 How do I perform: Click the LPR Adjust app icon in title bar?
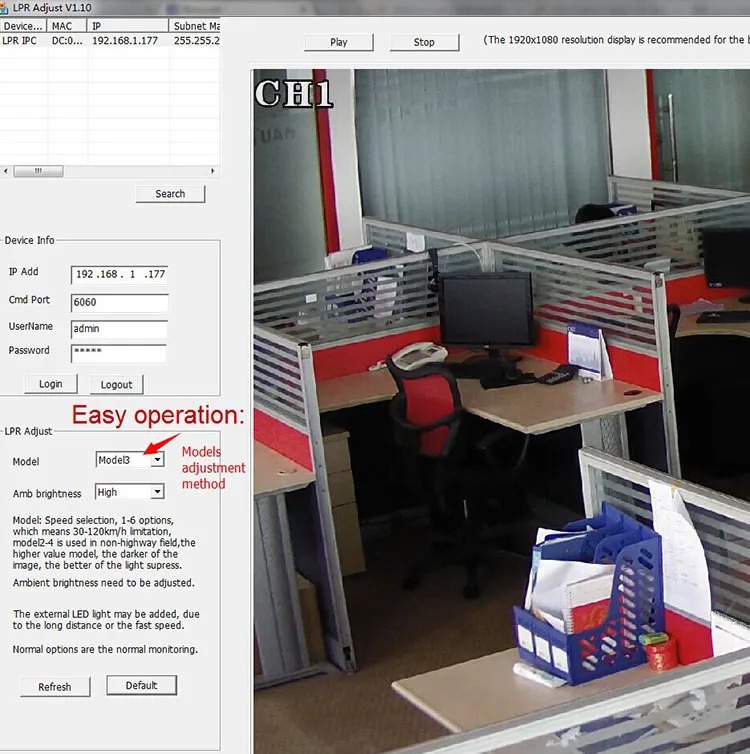pyautogui.click(x=4, y=8)
